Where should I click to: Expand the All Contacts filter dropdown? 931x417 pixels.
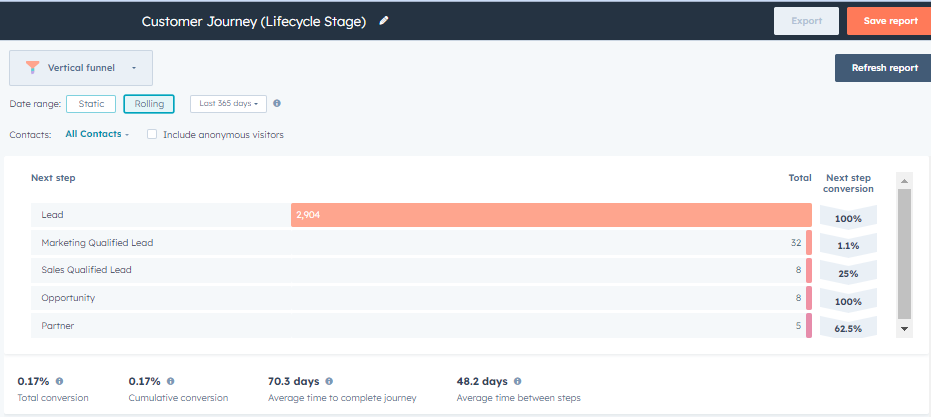pos(97,134)
